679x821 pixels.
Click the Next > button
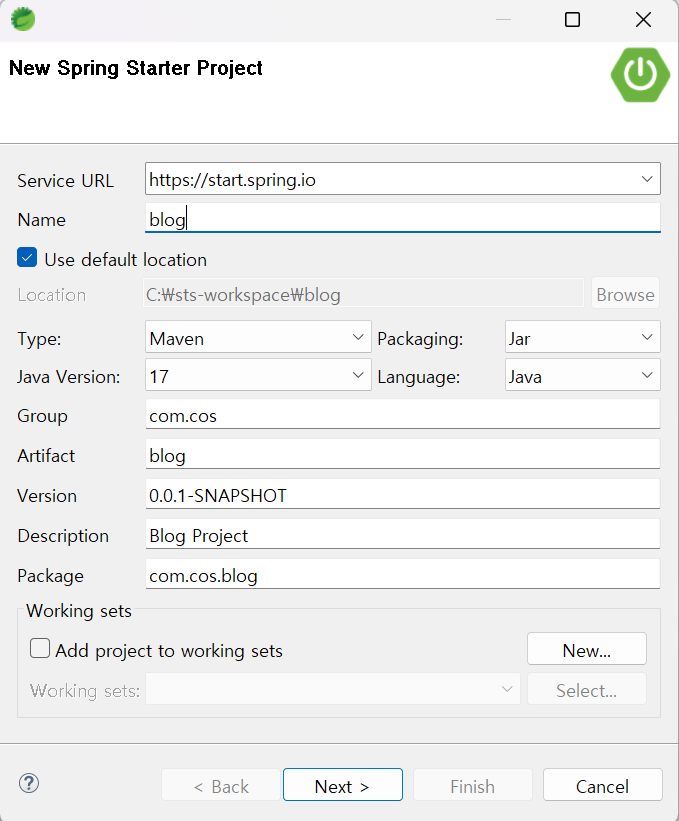(343, 785)
